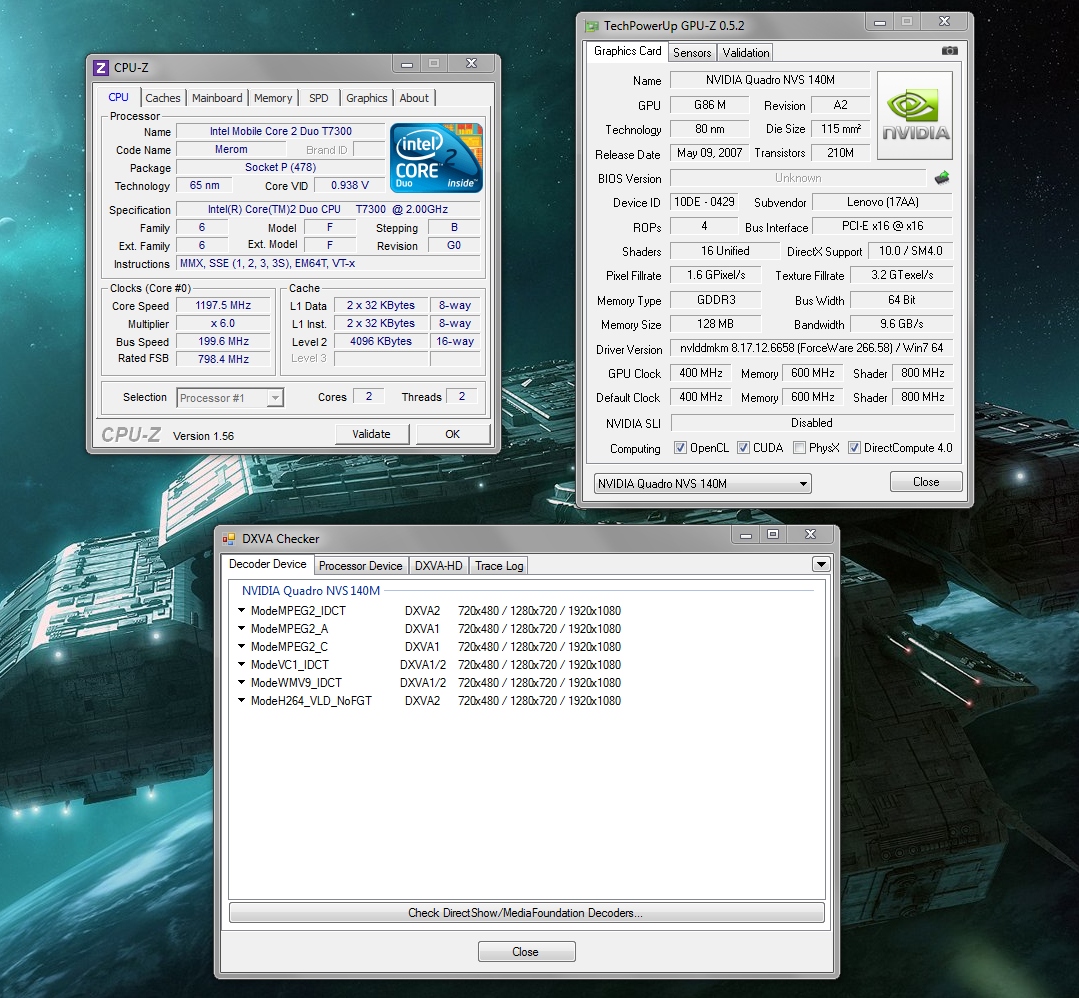
Task: Open the Trace Log tab
Action: 499,566
